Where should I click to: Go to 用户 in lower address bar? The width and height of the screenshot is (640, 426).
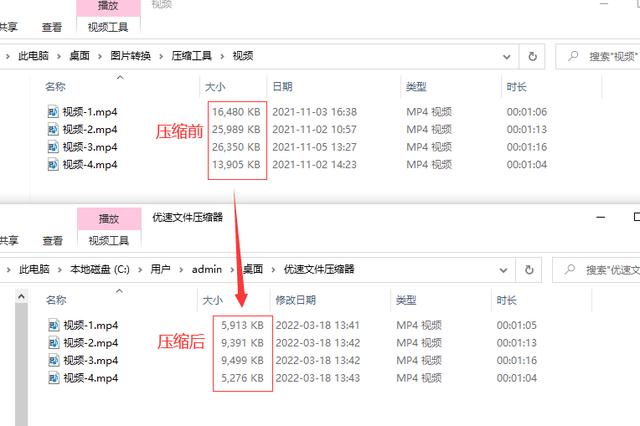[x=160, y=269]
